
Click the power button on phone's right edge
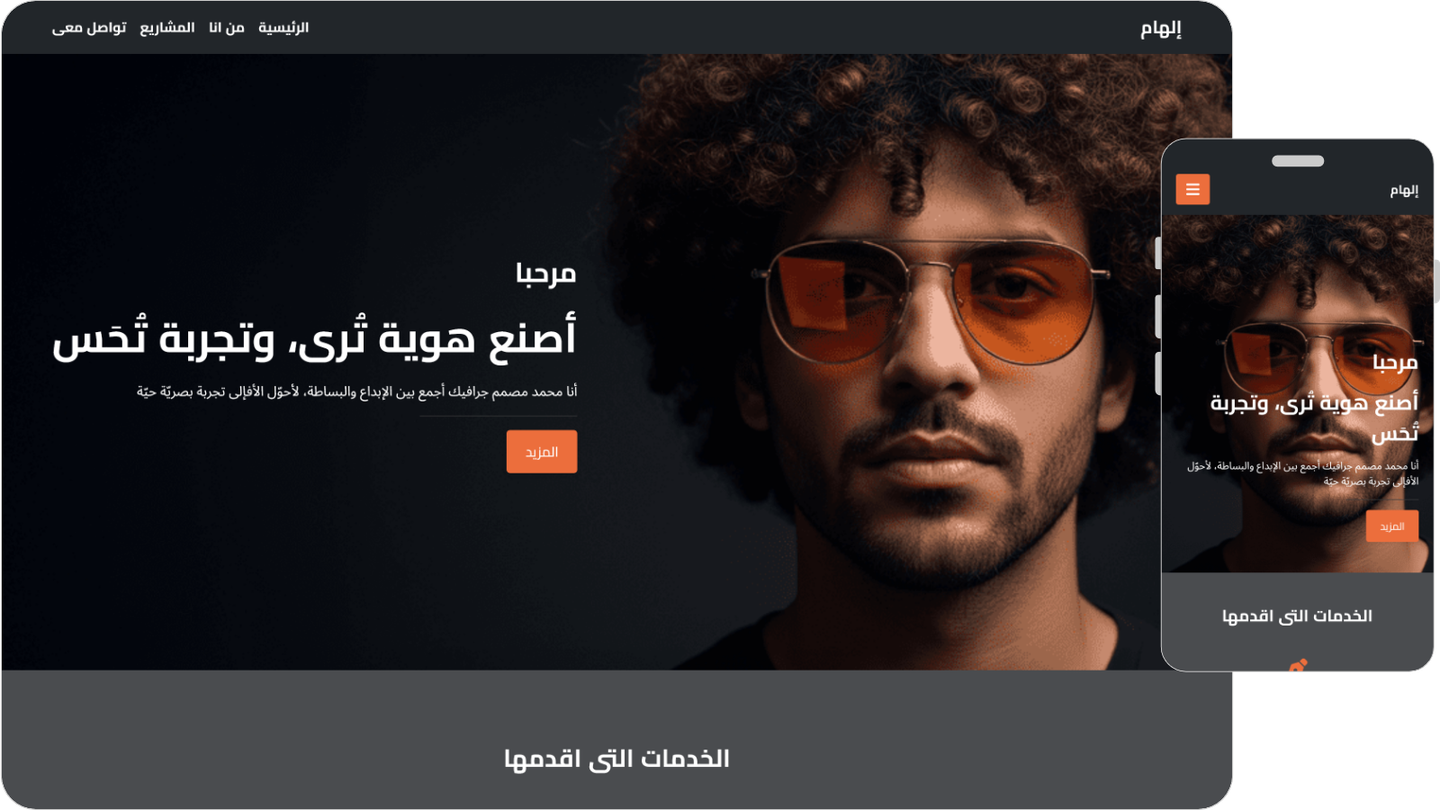click(1436, 282)
